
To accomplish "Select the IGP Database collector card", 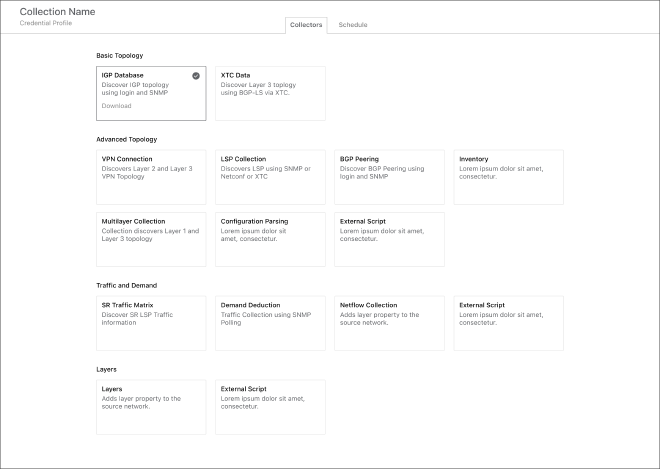I will click(151, 93).
